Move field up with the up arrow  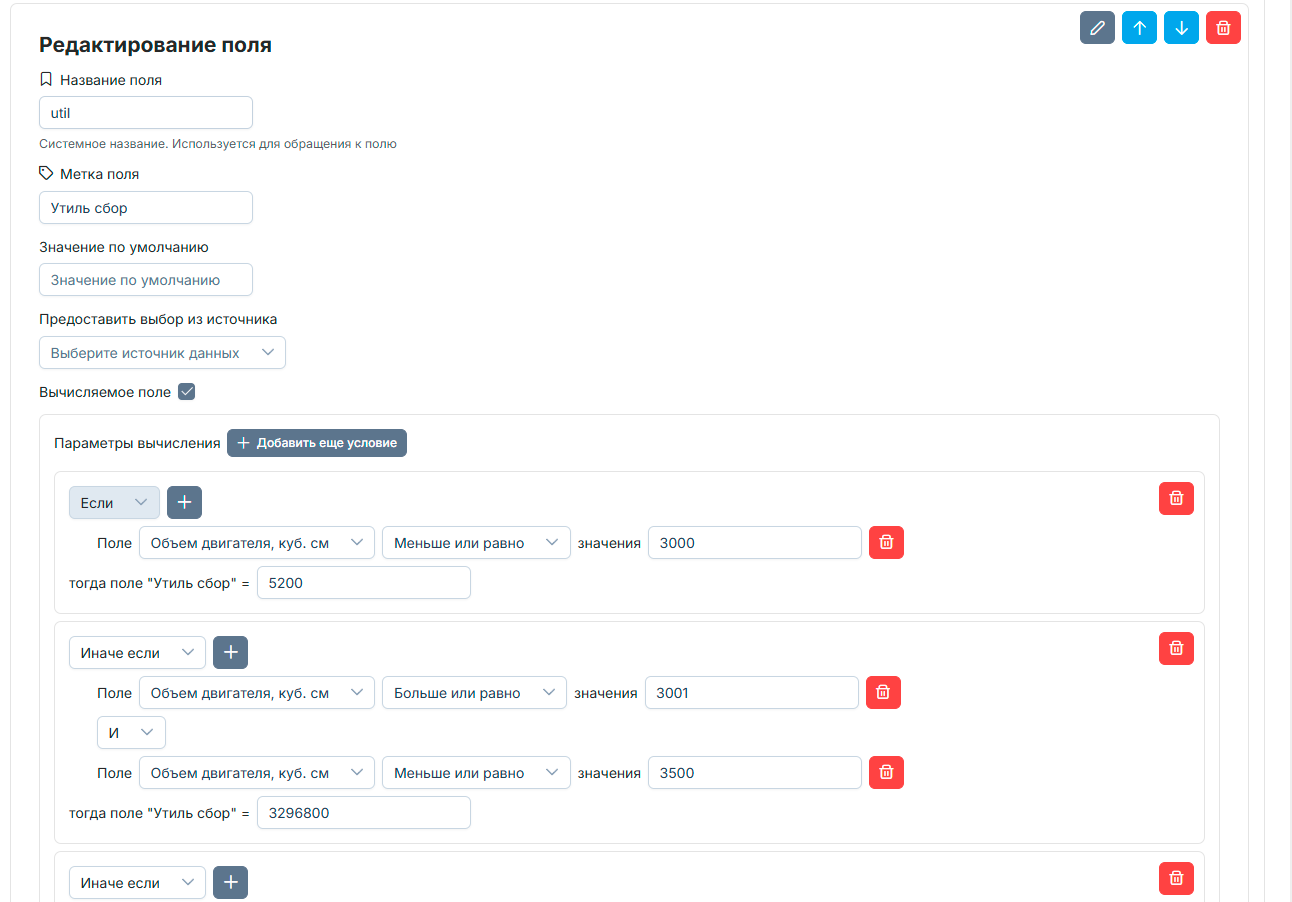pos(1139,28)
